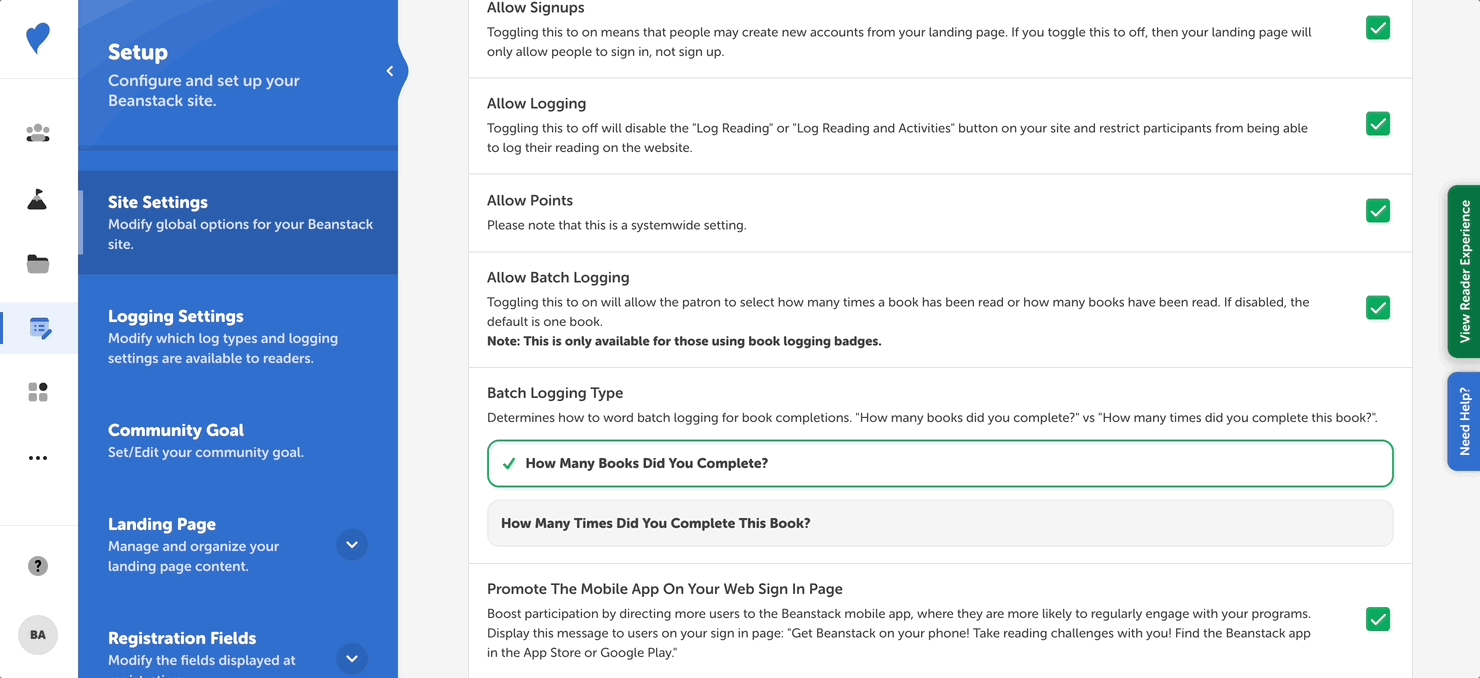Select 'How Many Times Did You Complete This Book?'

pyautogui.click(x=940, y=522)
